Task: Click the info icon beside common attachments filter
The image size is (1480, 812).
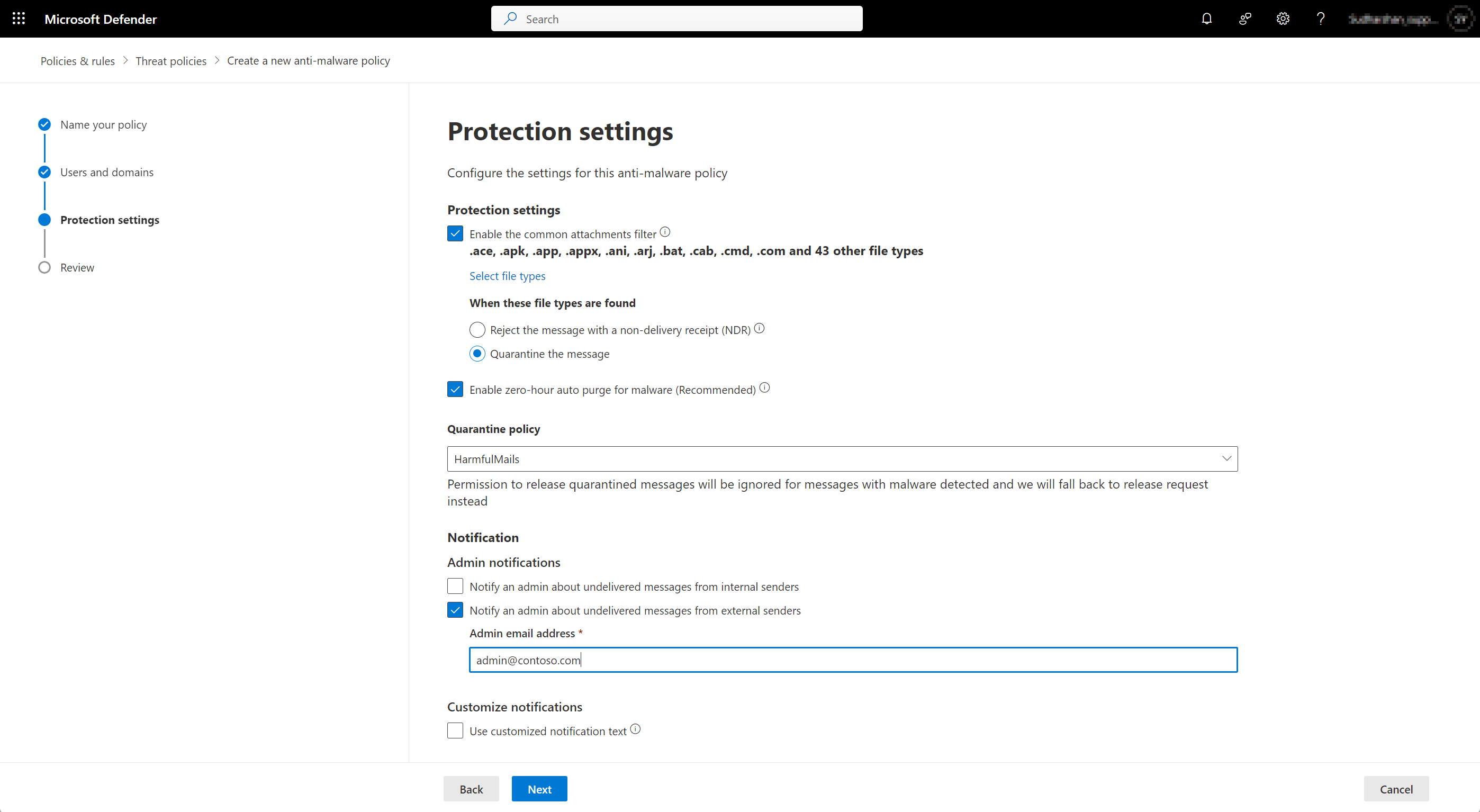Action: coord(665,232)
